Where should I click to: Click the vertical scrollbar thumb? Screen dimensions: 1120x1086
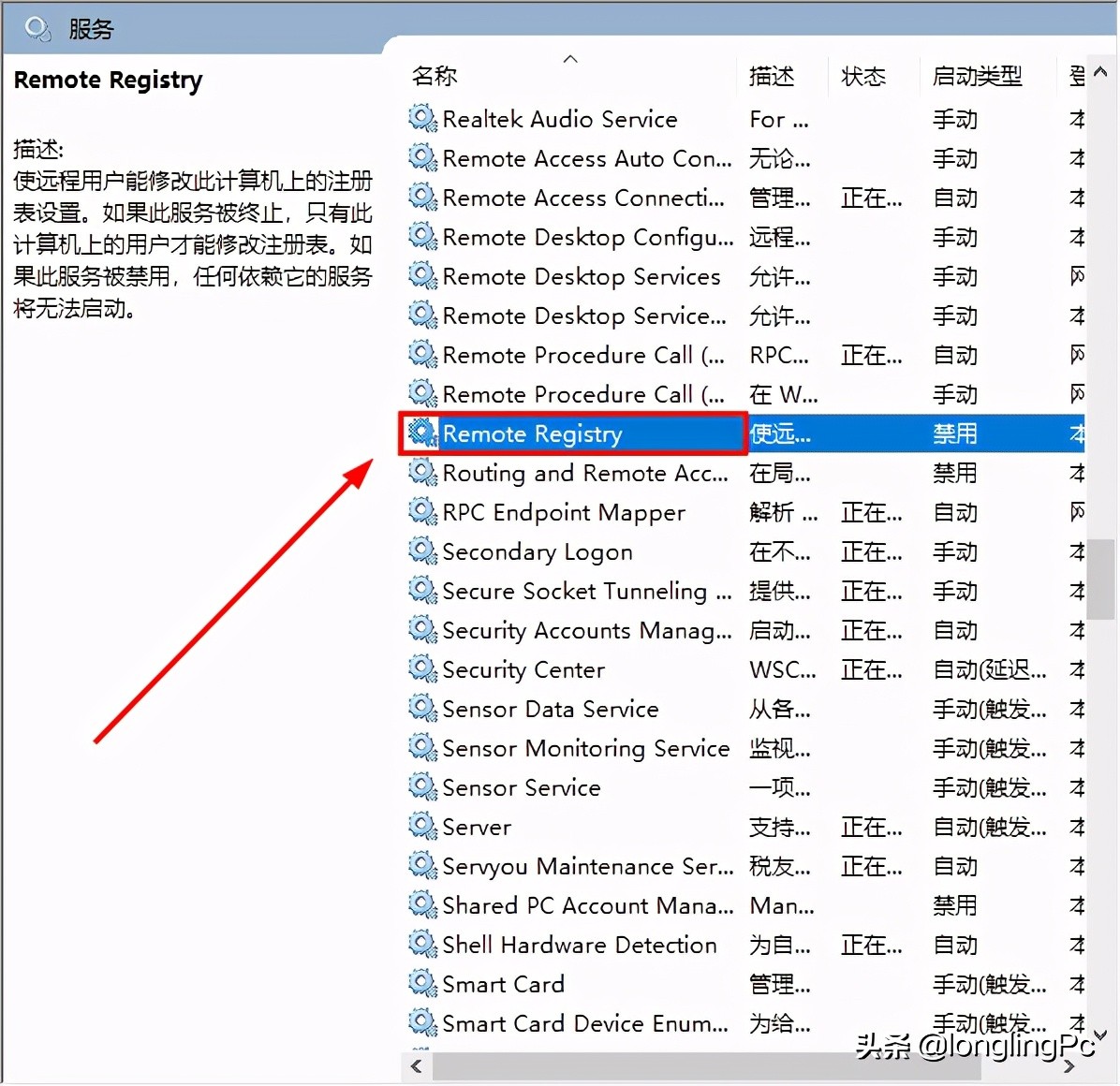click(x=1100, y=580)
